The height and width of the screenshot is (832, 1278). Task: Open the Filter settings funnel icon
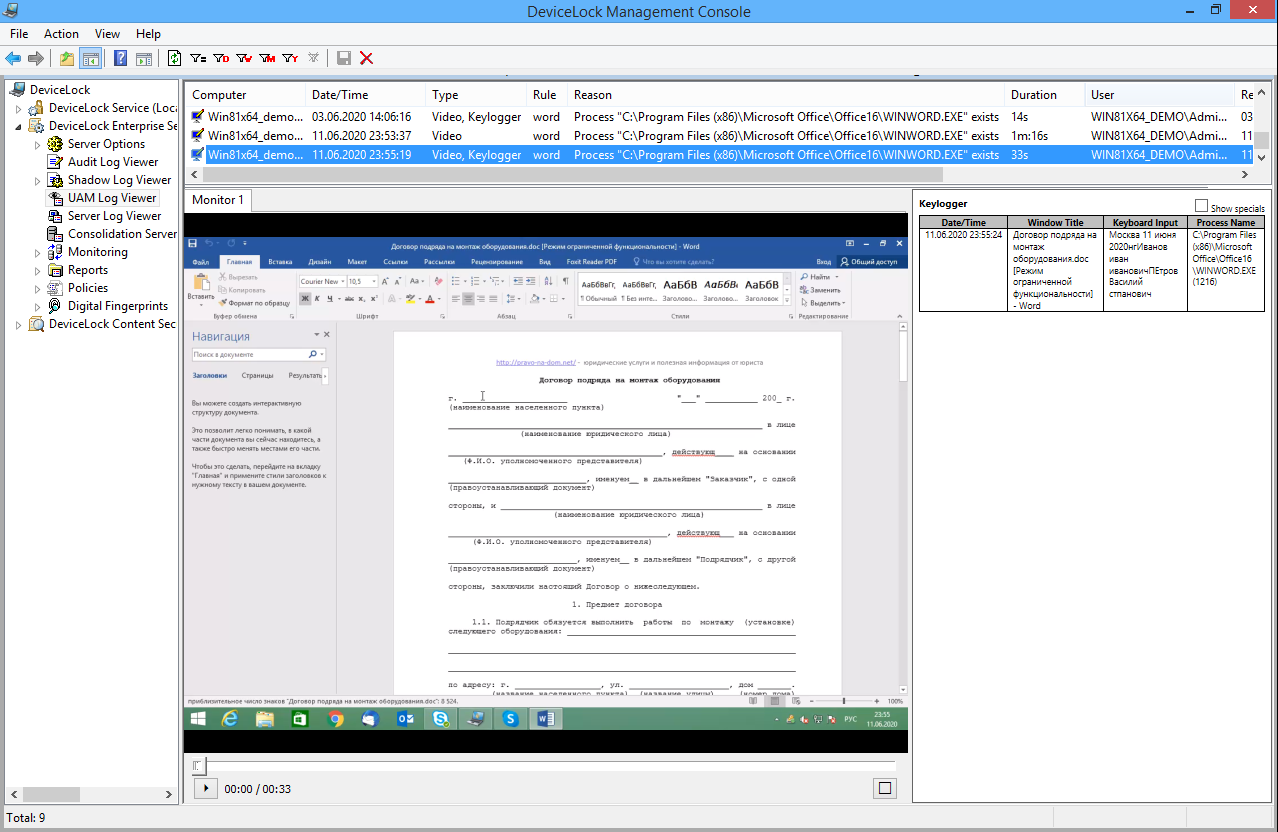[x=198, y=58]
